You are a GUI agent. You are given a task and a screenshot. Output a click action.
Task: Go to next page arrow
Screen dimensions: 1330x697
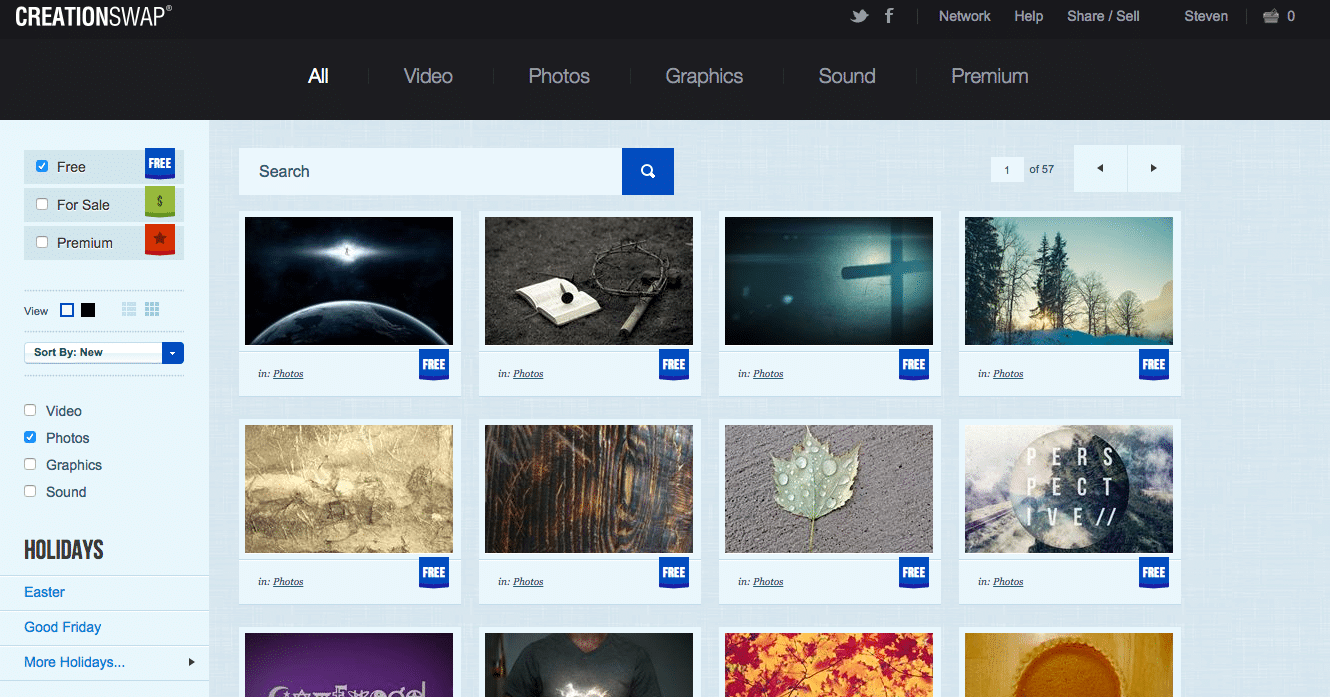click(1154, 168)
